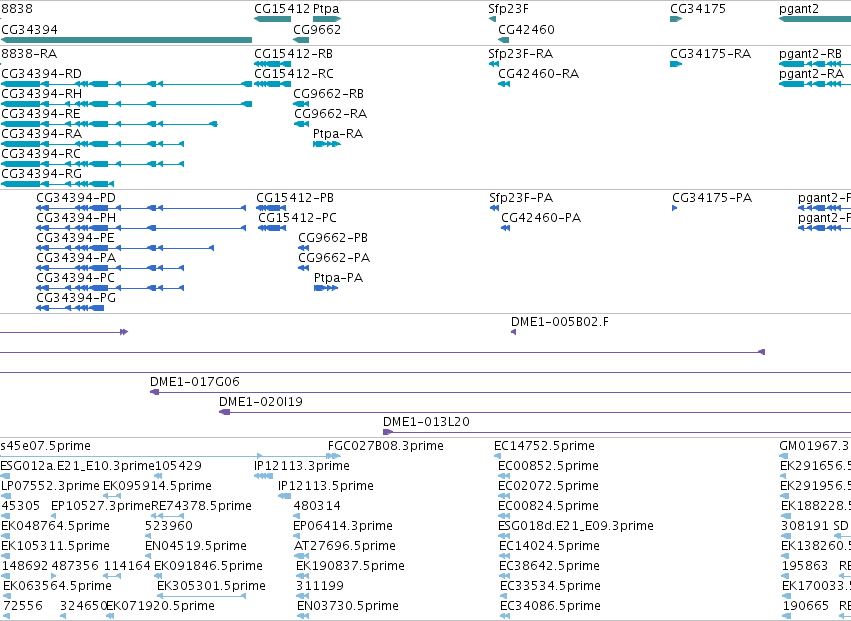
Task: Click the CG34175 gene label
Action: (x=698, y=9)
